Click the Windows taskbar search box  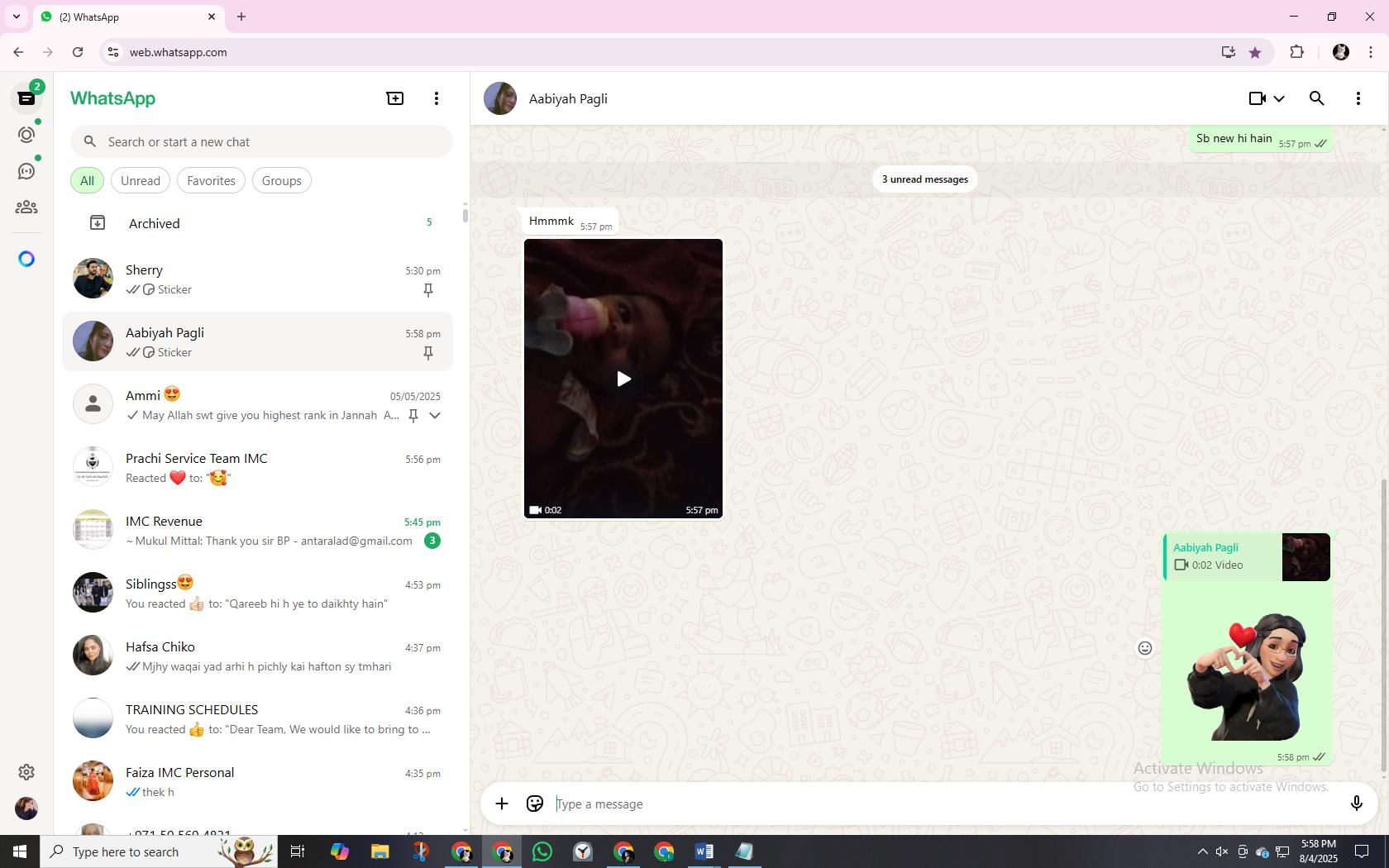coord(159,851)
